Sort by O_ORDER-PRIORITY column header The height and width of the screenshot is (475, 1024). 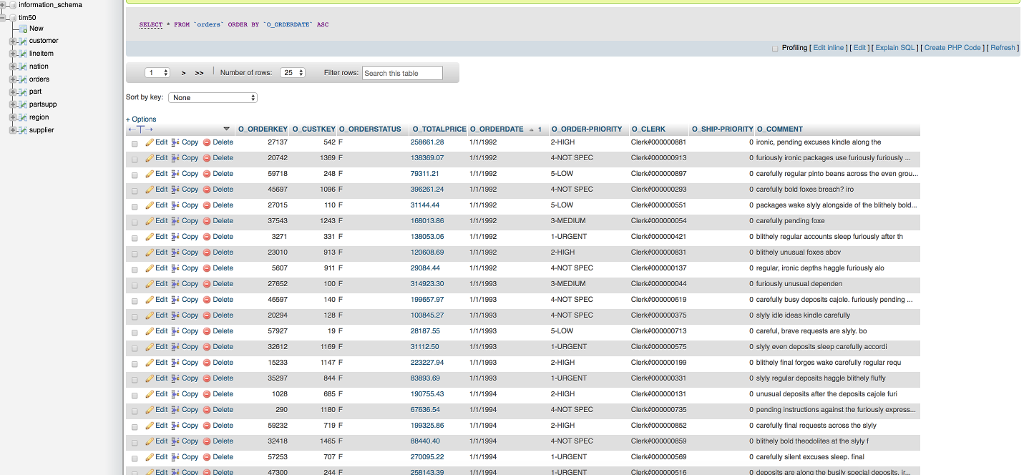[x=586, y=129]
